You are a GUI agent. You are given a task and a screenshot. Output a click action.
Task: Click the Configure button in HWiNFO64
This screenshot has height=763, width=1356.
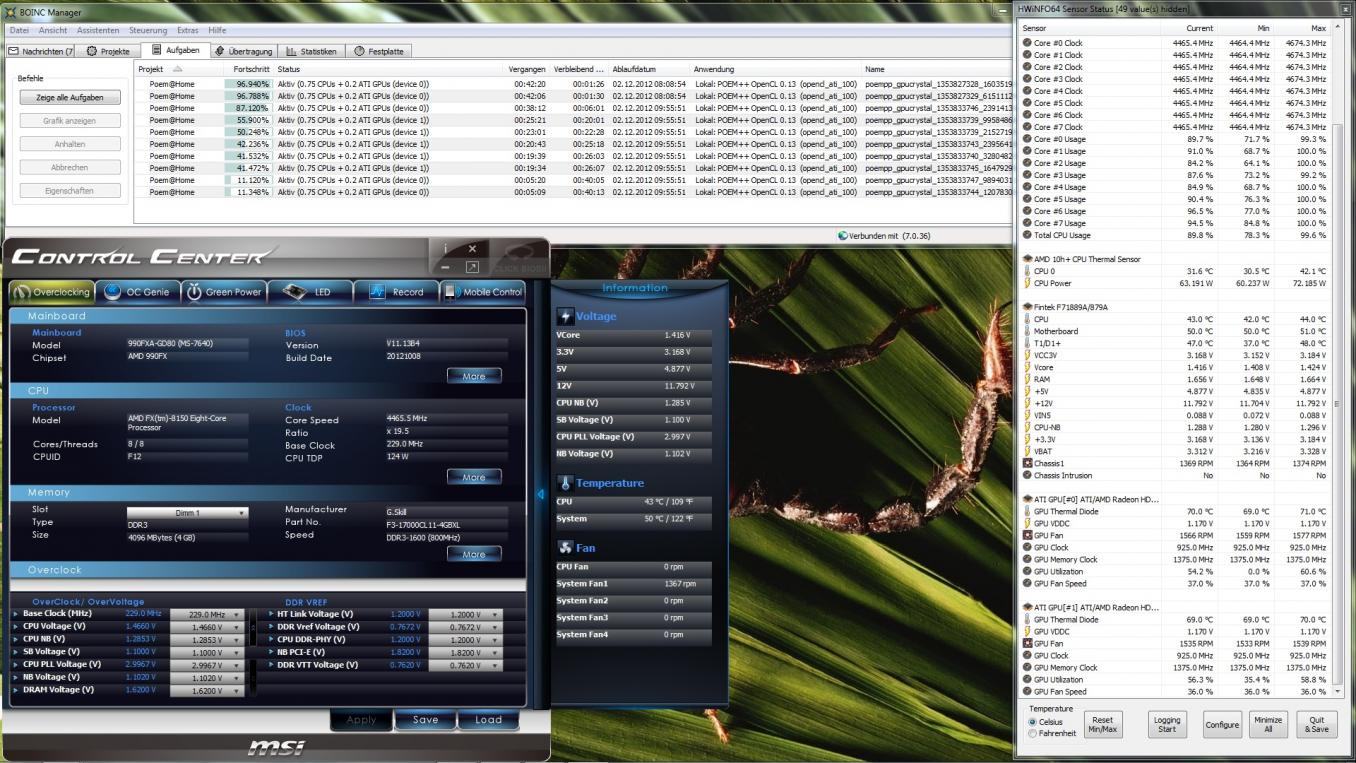tap(1221, 725)
